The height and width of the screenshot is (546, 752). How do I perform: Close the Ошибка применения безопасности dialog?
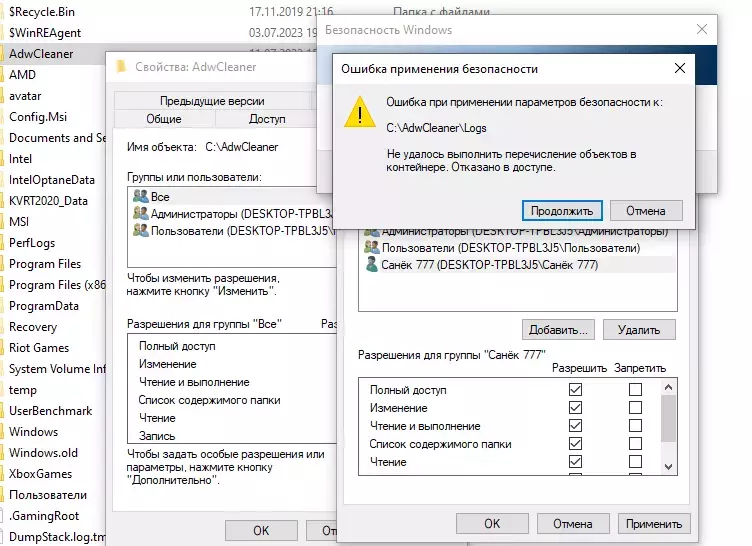point(680,68)
